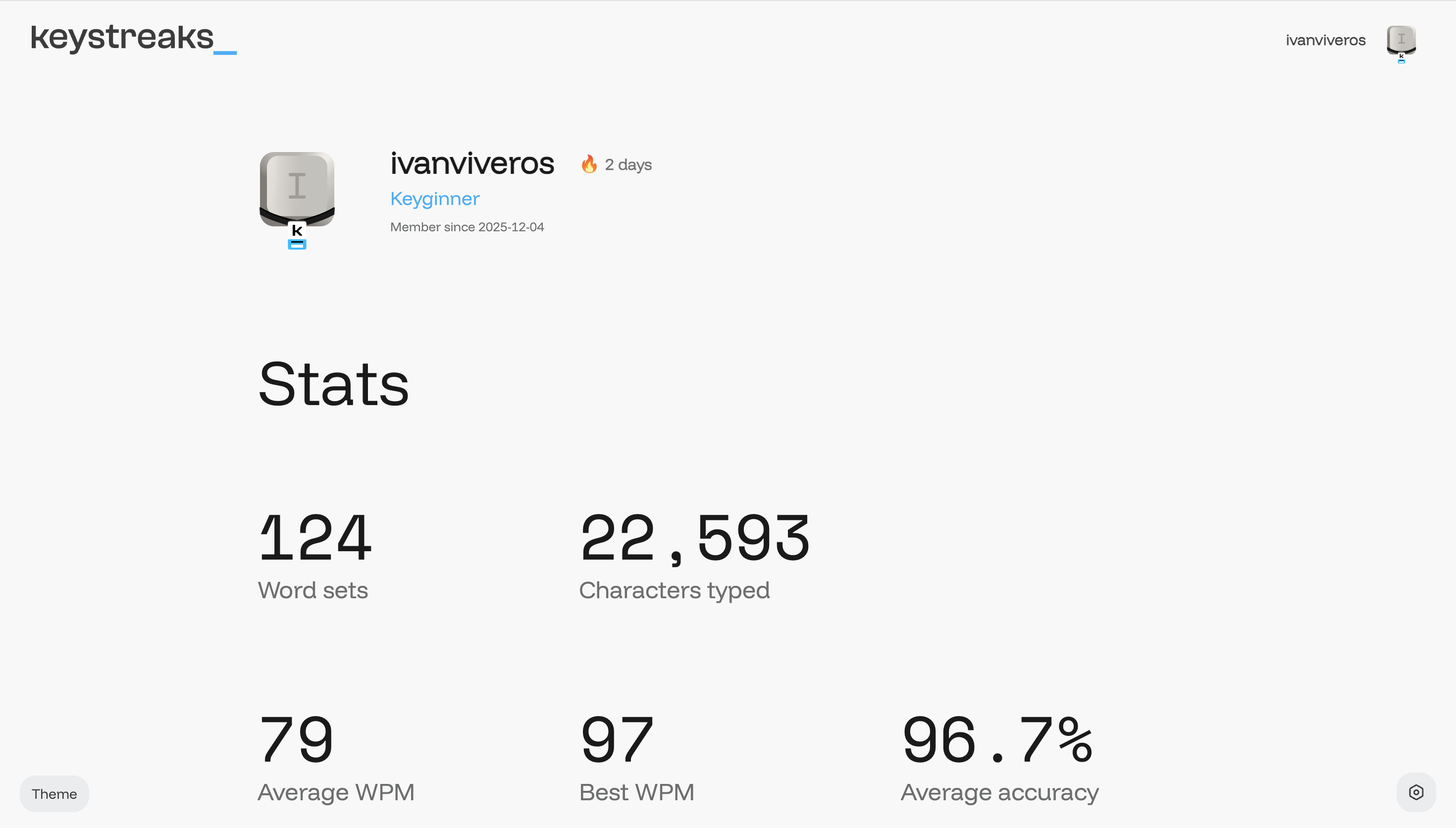
Task: Click the K badge under the profile avatar
Action: pos(297,235)
